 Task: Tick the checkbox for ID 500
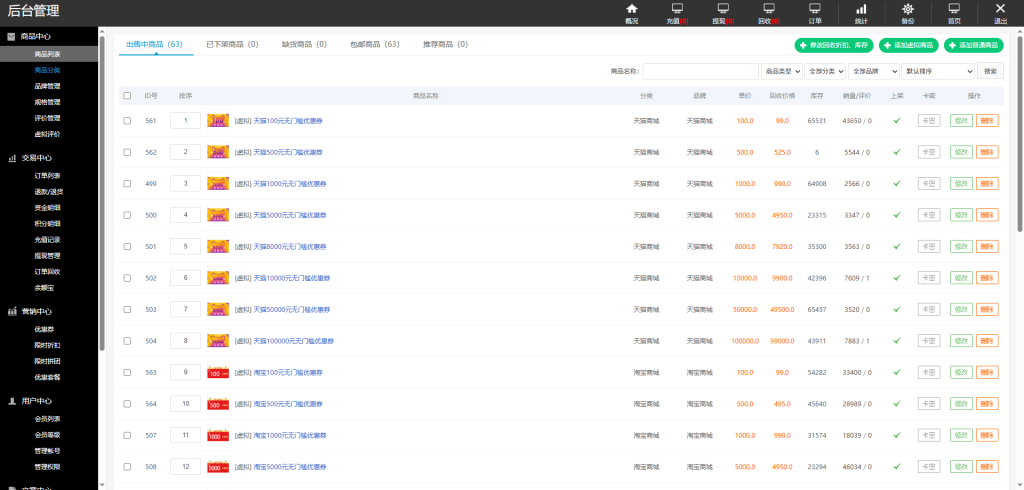[127, 215]
